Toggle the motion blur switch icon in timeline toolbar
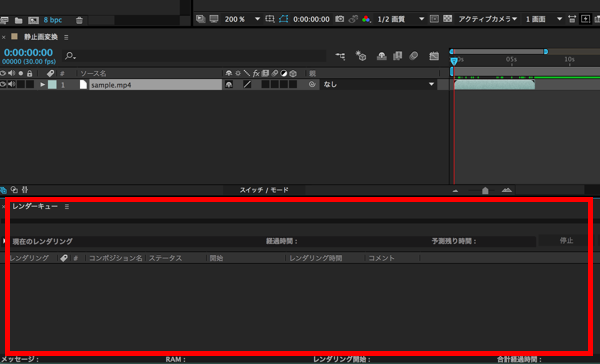This screenshot has width=600, height=364. (414, 56)
